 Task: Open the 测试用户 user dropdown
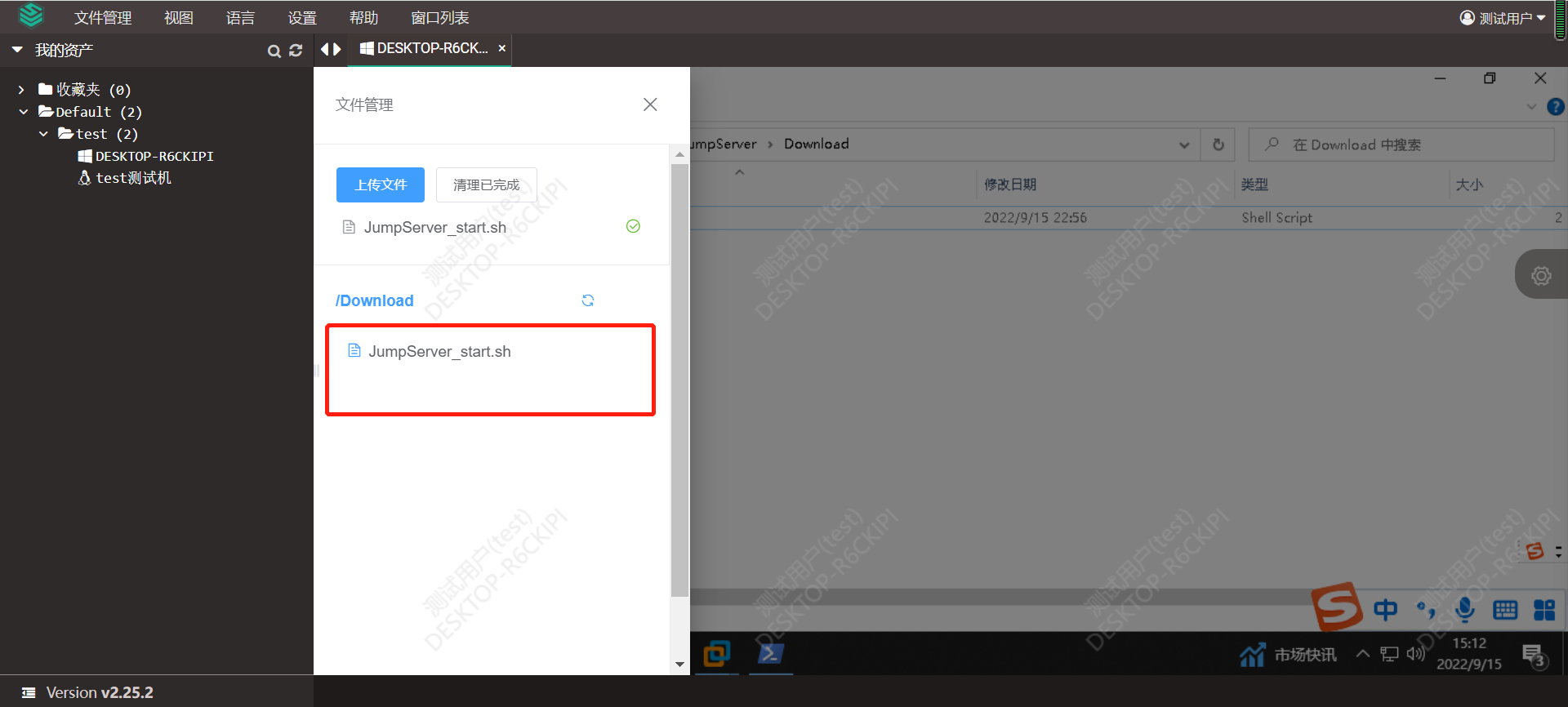click(1503, 18)
